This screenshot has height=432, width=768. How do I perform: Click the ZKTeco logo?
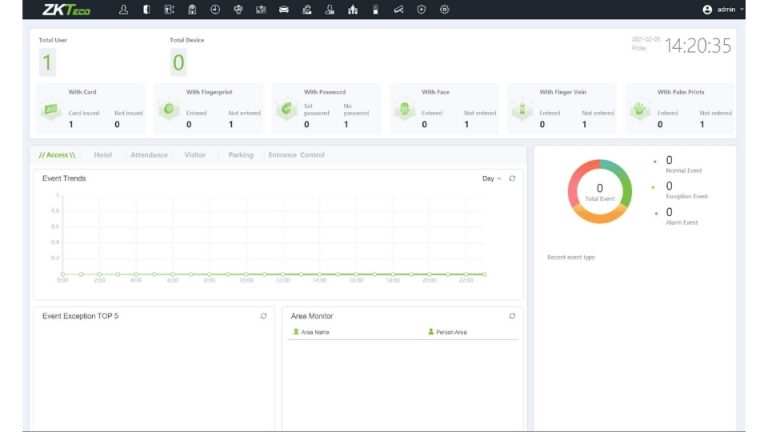[66, 10]
